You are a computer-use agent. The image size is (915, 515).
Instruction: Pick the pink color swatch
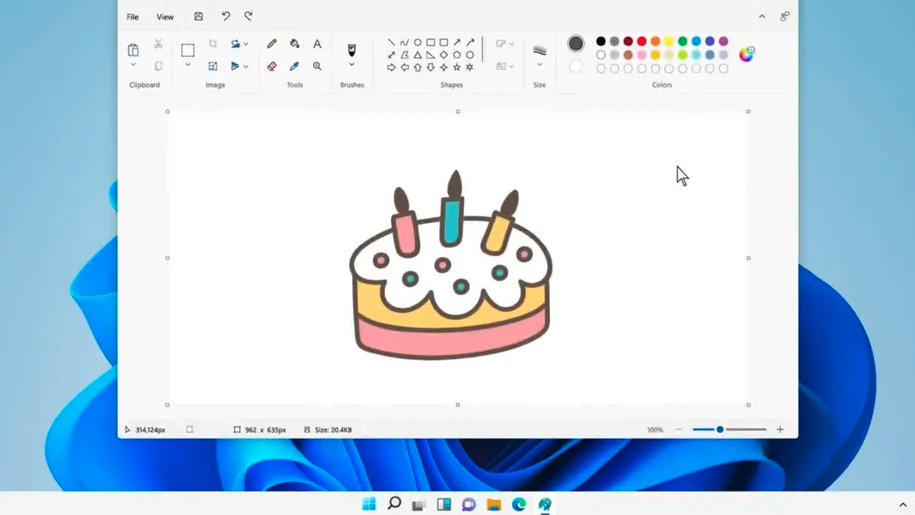click(642, 55)
